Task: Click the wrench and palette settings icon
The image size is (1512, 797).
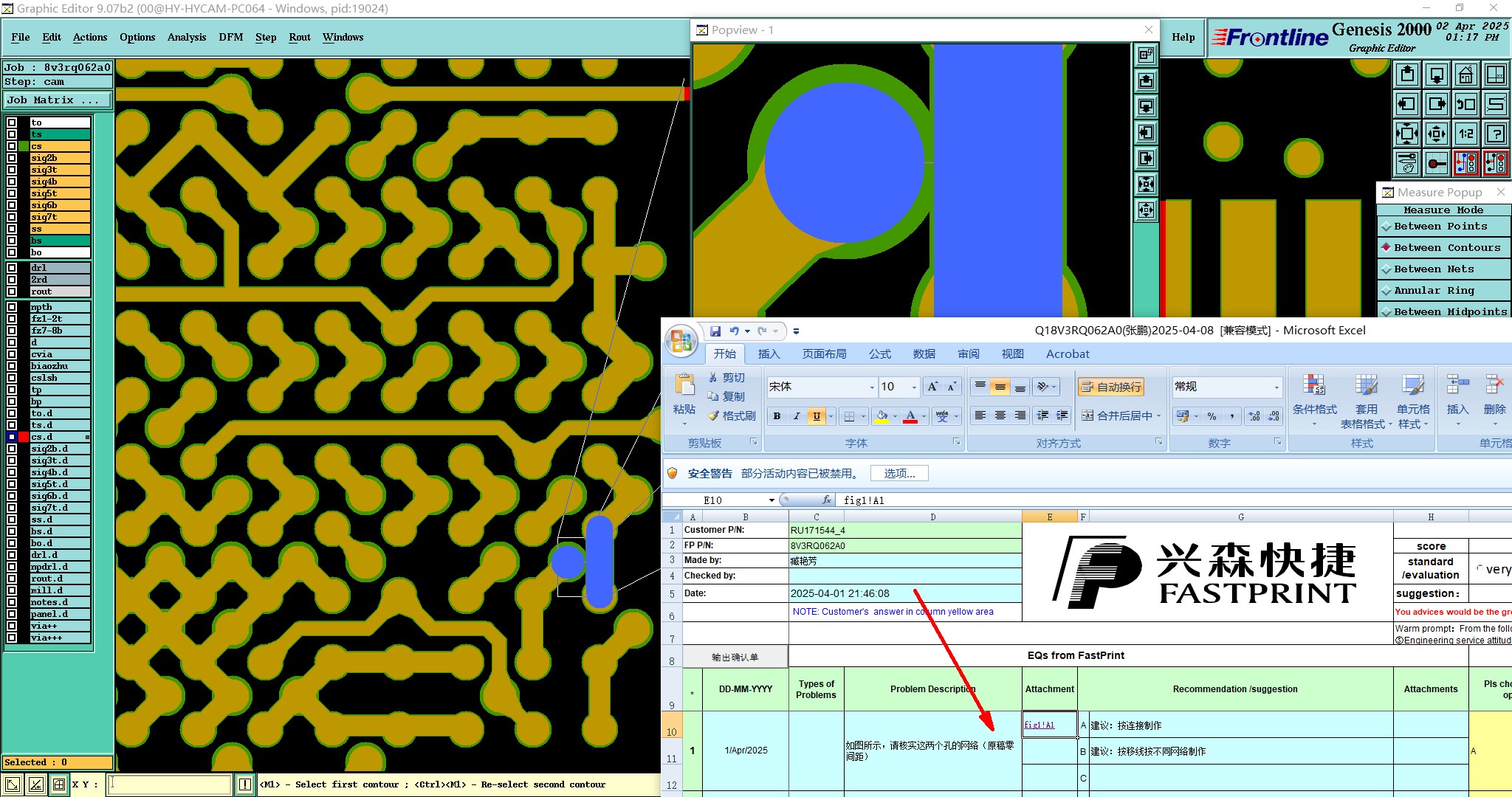Action: click(x=1407, y=163)
